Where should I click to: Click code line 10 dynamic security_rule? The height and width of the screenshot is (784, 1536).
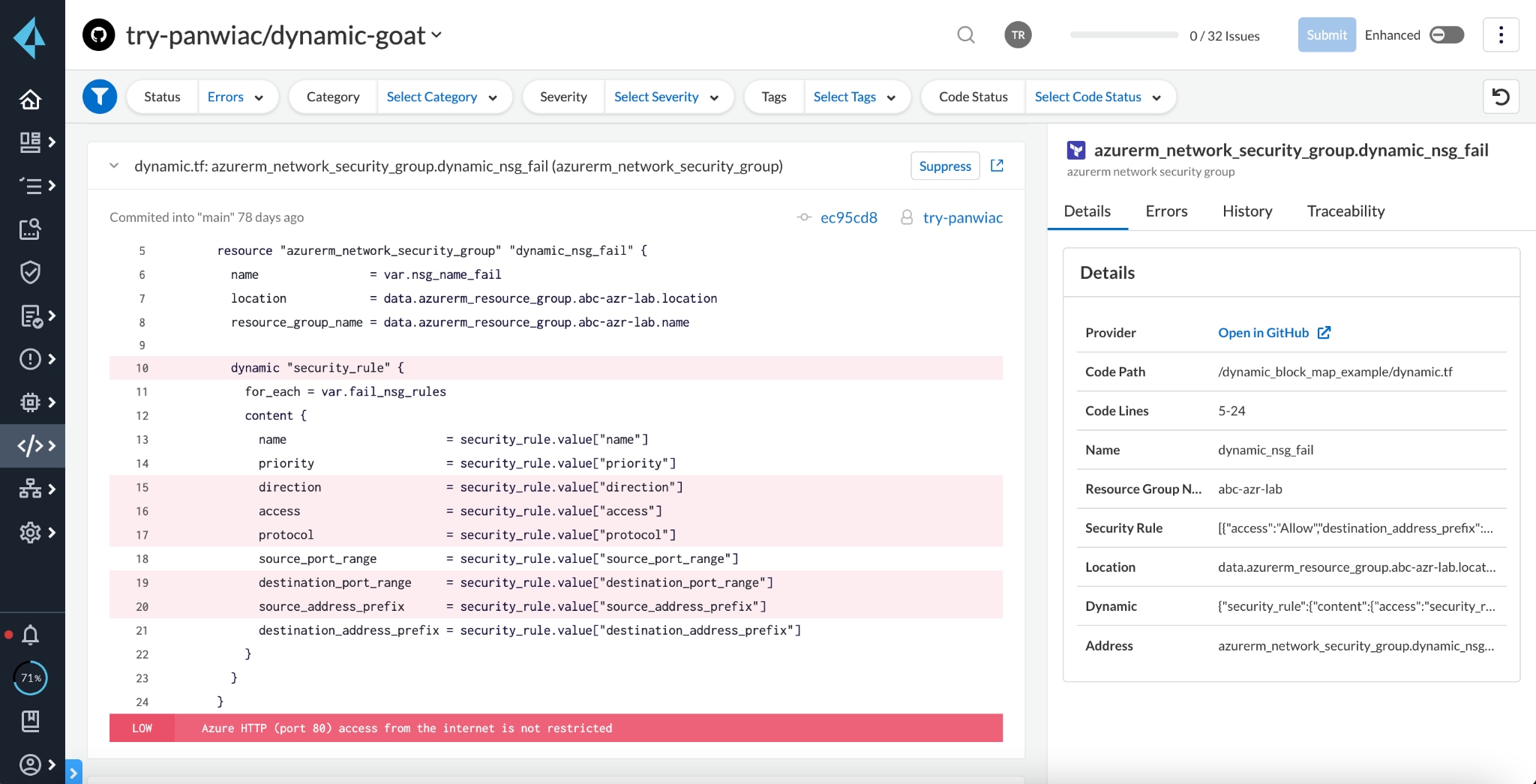(556, 368)
